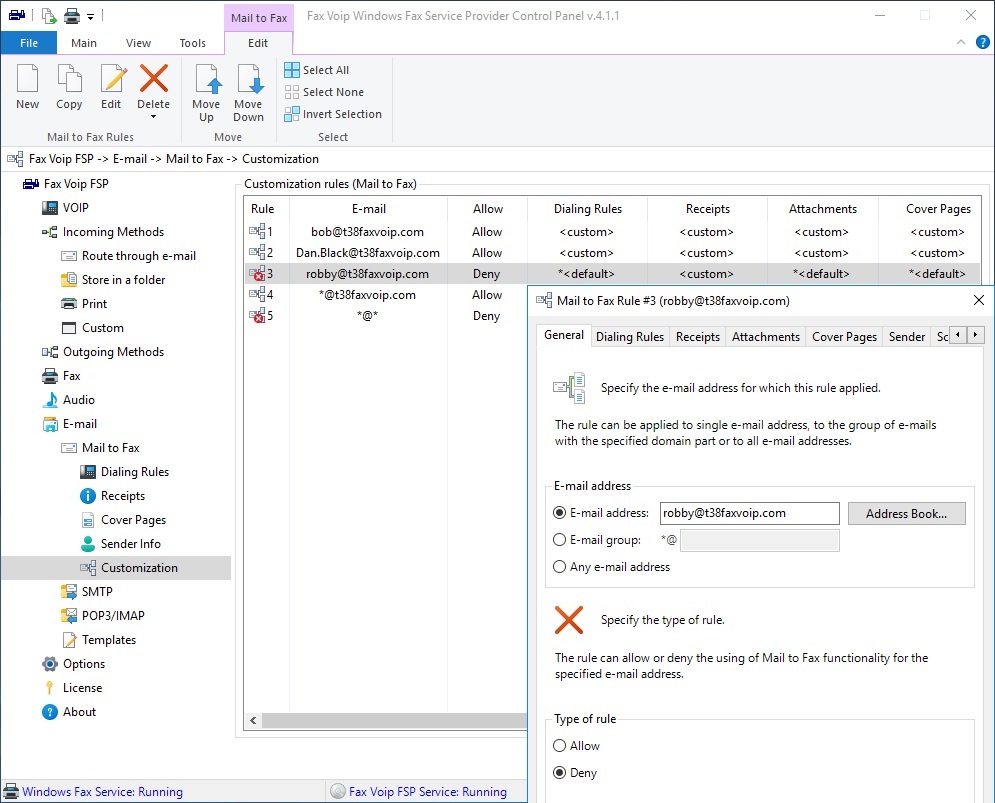This screenshot has height=803, width=995.
Task: Click the tab scroll left arrow
Action: [x=958, y=335]
